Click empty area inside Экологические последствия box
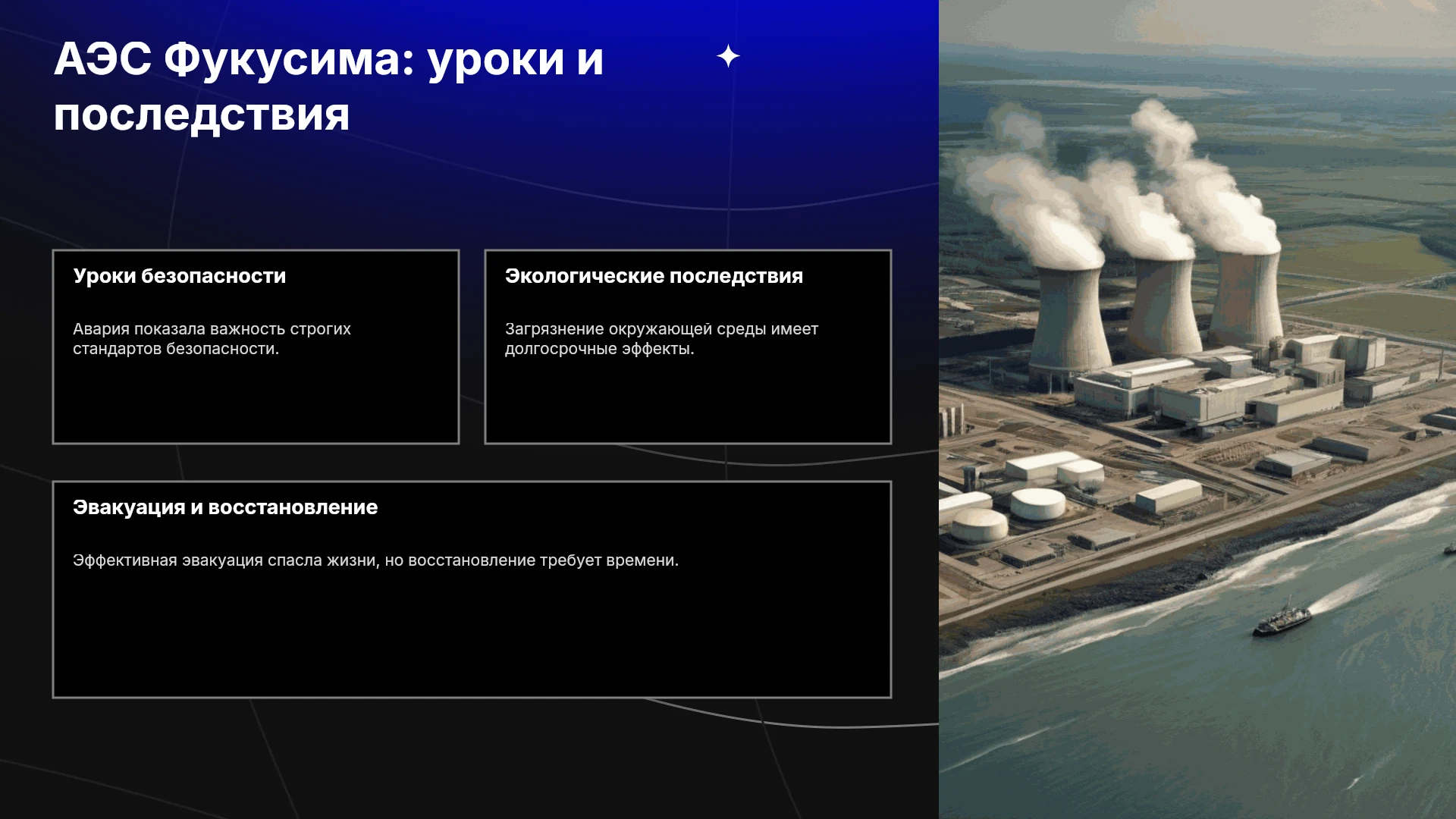1456x819 pixels. click(x=688, y=400)
